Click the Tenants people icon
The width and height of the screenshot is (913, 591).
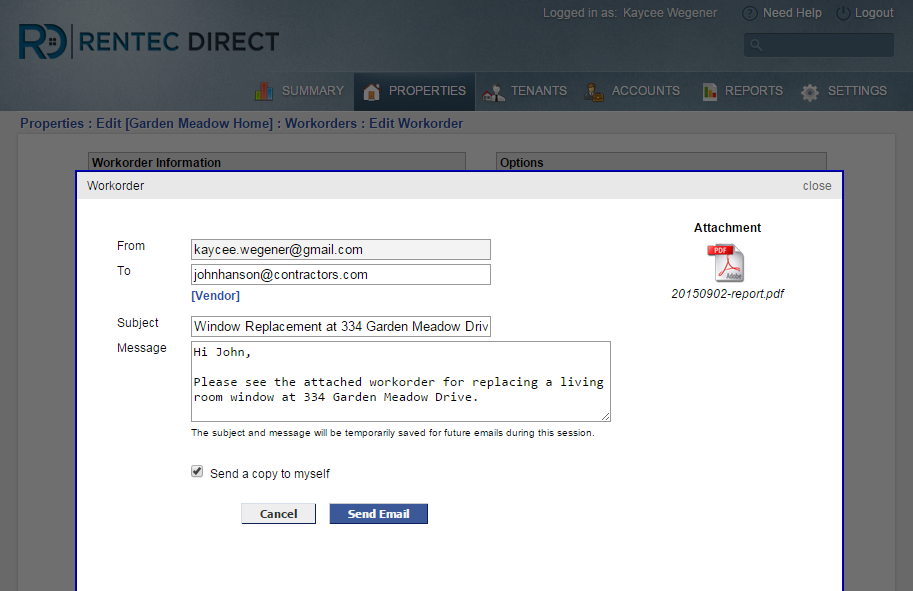494,92
